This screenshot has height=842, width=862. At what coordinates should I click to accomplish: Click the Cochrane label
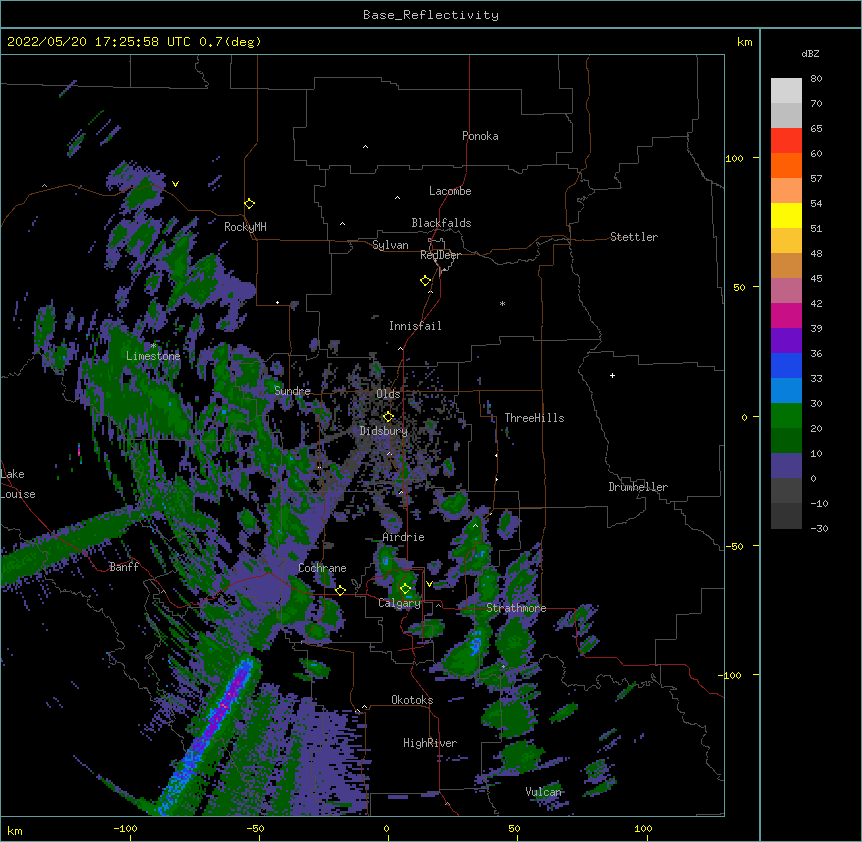pos(322,568)
